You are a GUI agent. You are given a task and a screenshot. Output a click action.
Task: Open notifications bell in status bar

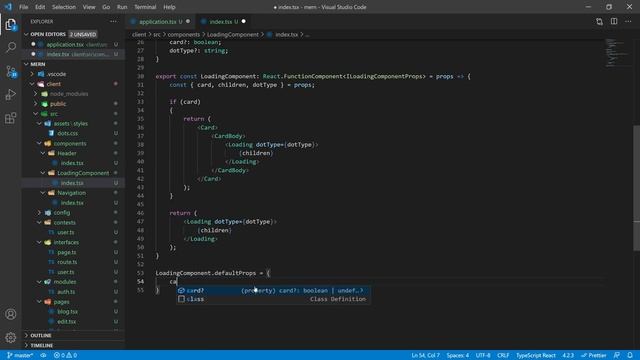(630, 356)
